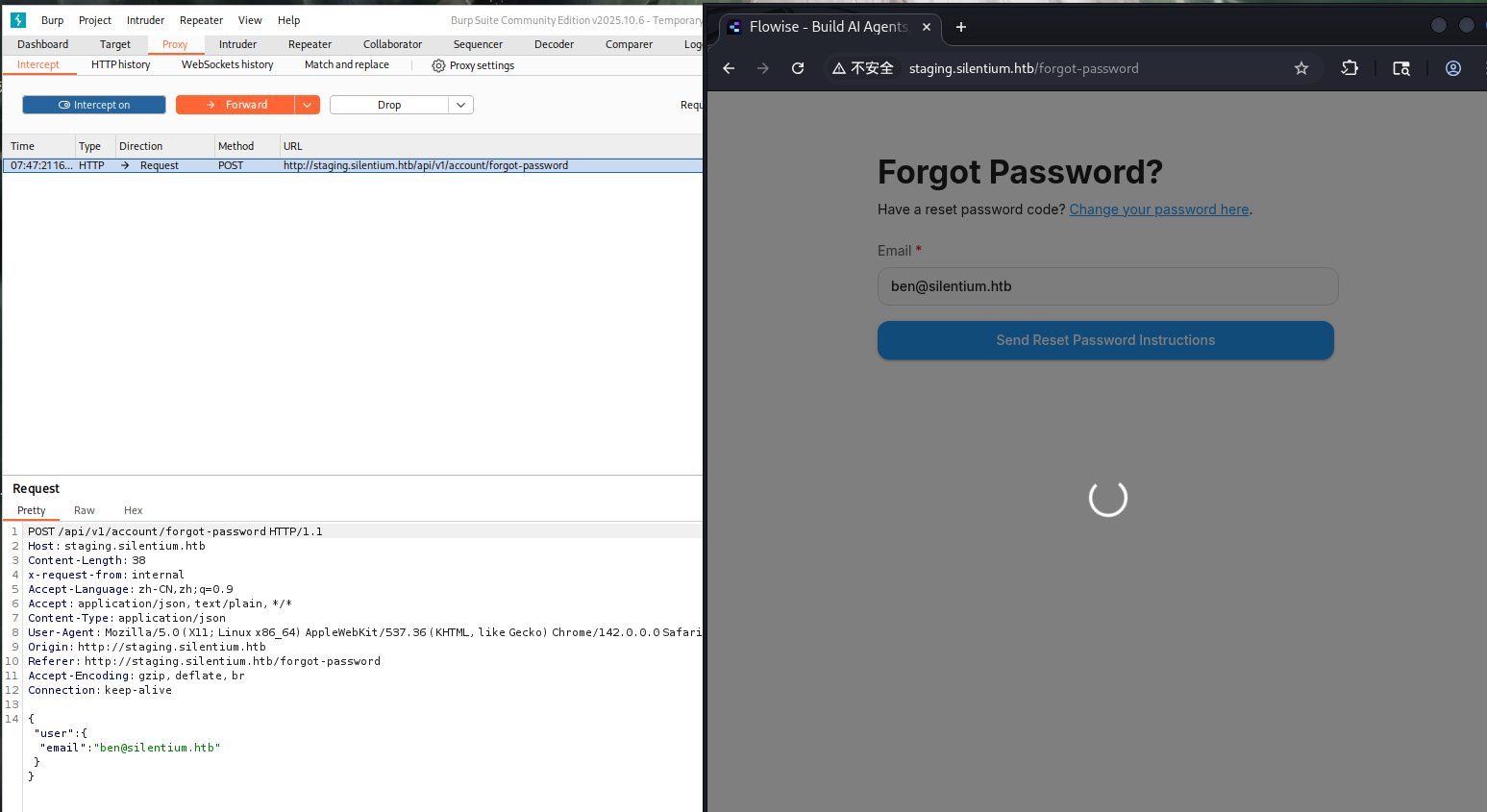This screenshot has height=812, width=1487.
Task: Click Send Reset Password Instructions button
Action: (1105, 340)
